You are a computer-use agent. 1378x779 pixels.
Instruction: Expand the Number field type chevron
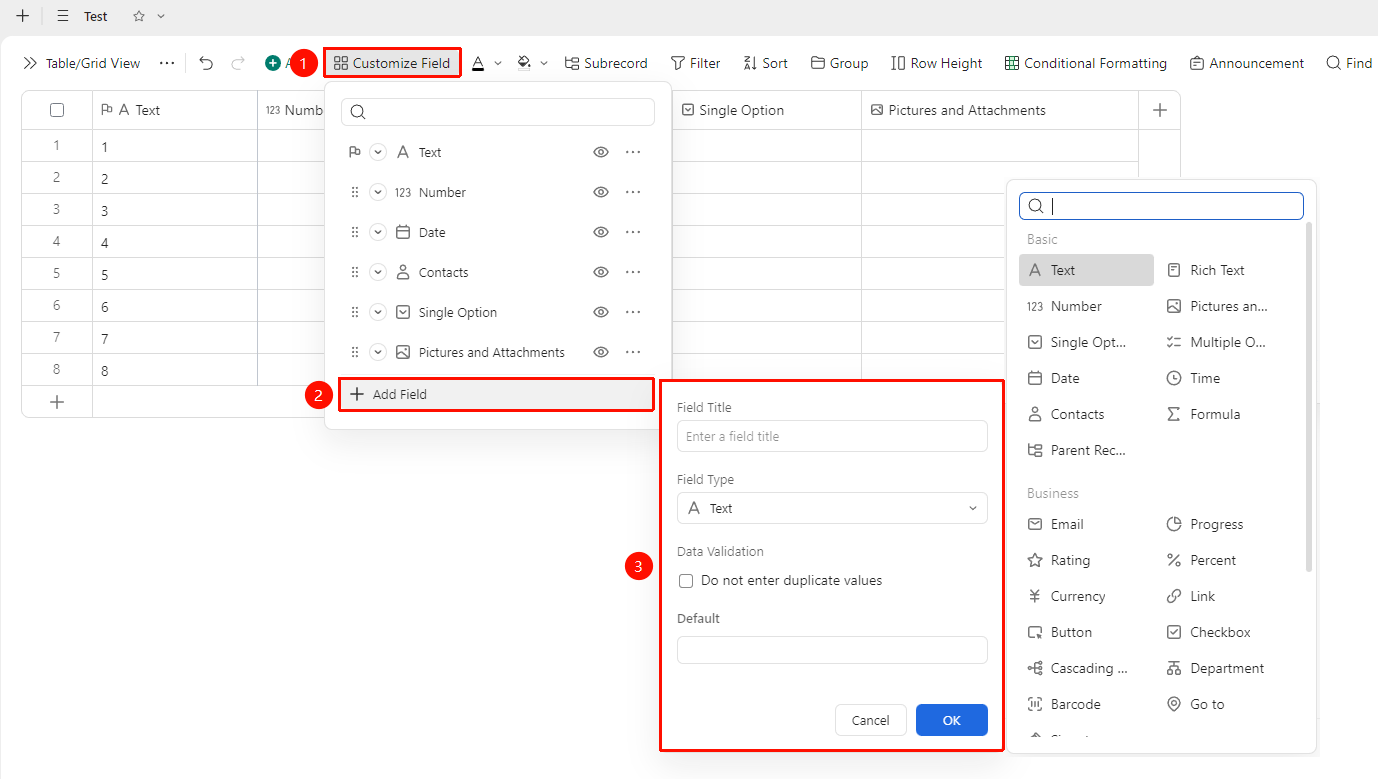click(x=378, y=192)
